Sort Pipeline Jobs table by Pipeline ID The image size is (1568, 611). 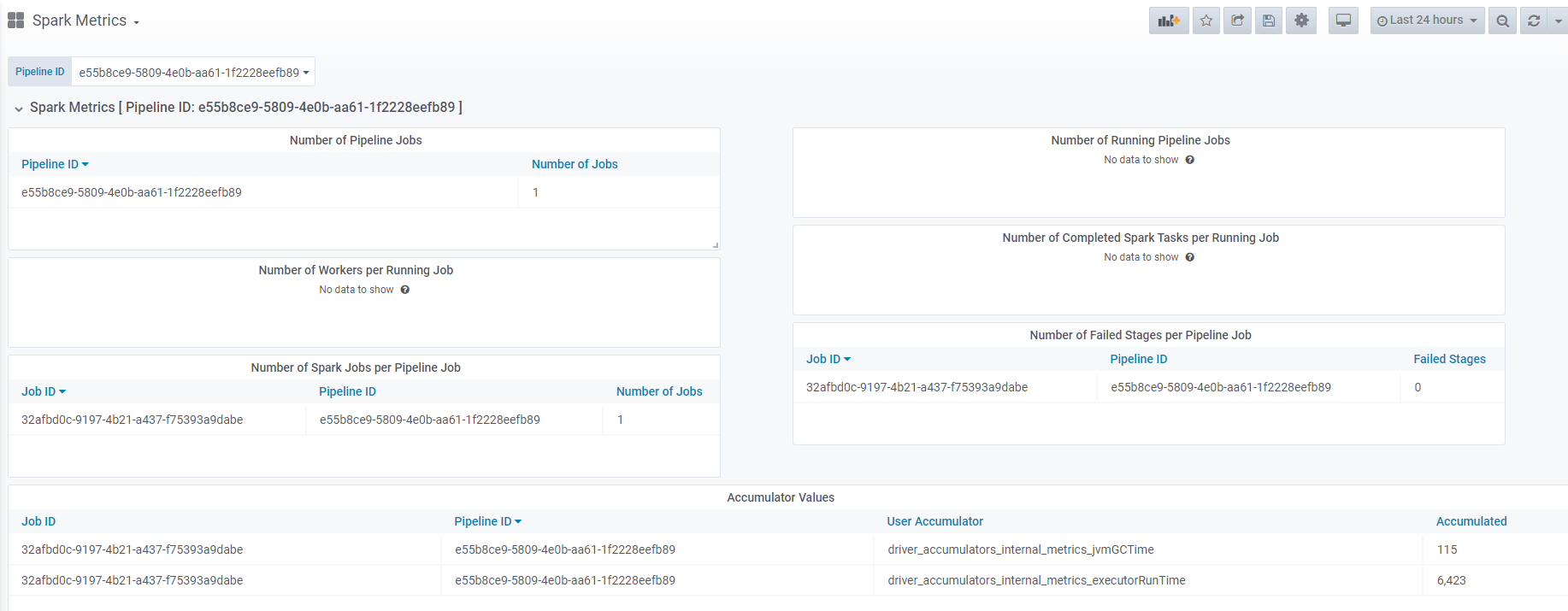pyautogui.click(x=55, y=164)
